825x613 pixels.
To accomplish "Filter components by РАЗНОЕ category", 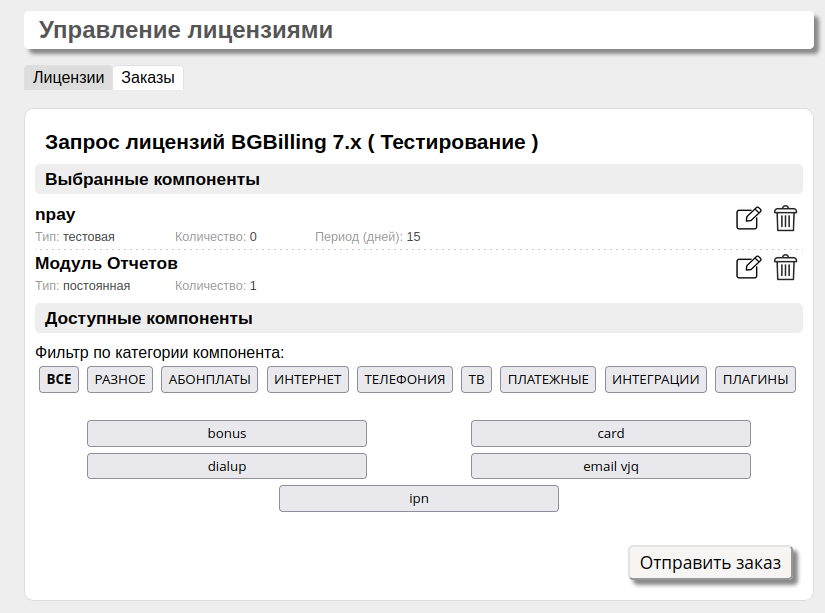I will (x=121, y=380).
